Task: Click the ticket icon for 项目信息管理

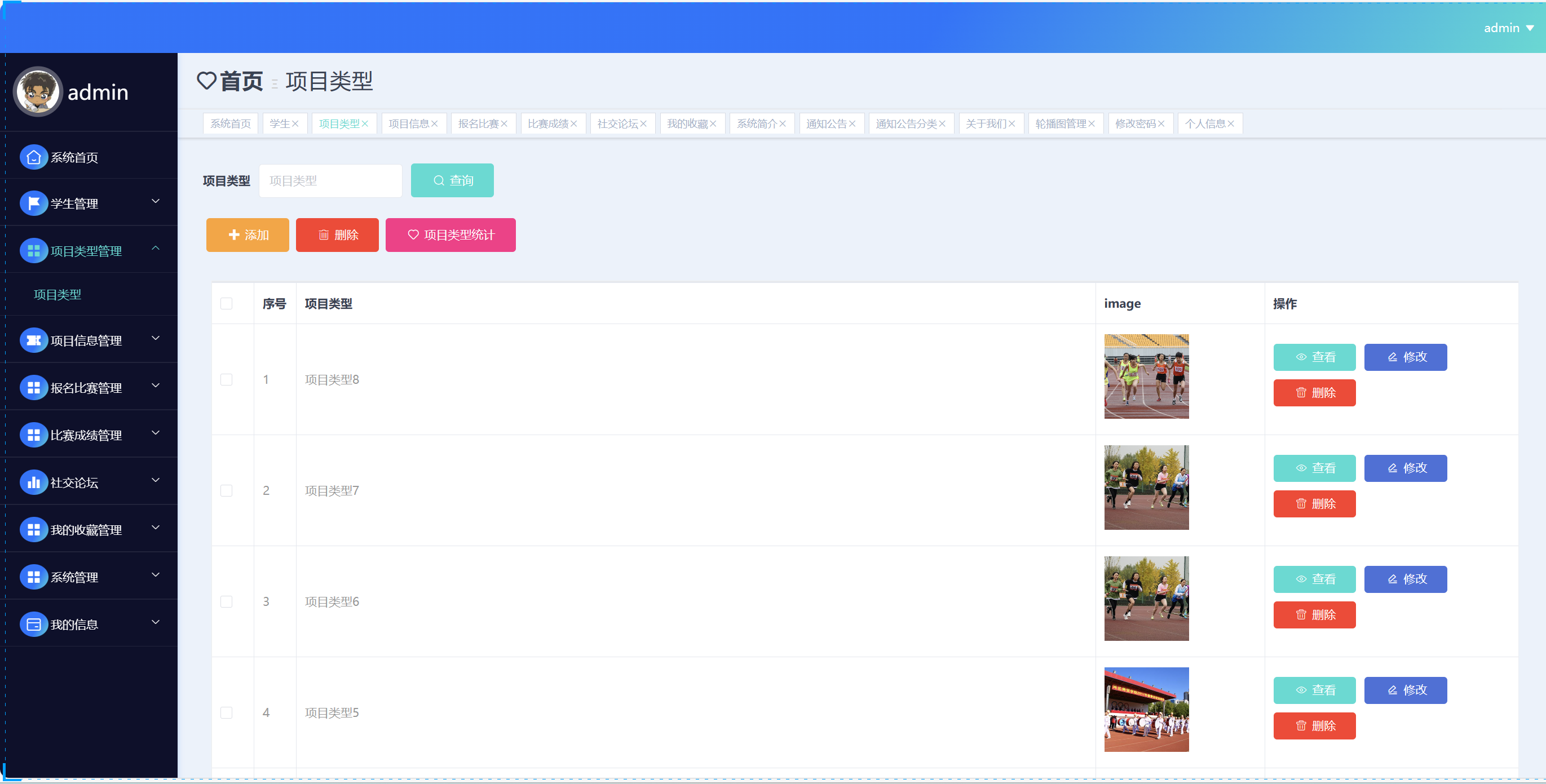Action: (34, 340)
